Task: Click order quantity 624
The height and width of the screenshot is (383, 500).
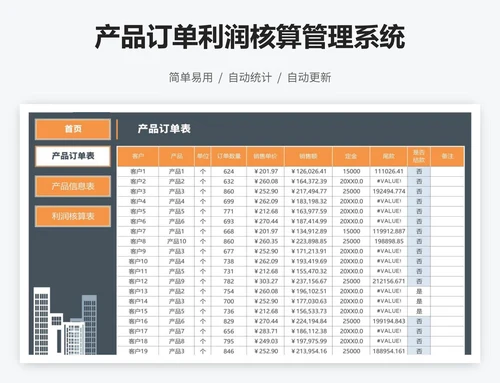Action: 229,171
